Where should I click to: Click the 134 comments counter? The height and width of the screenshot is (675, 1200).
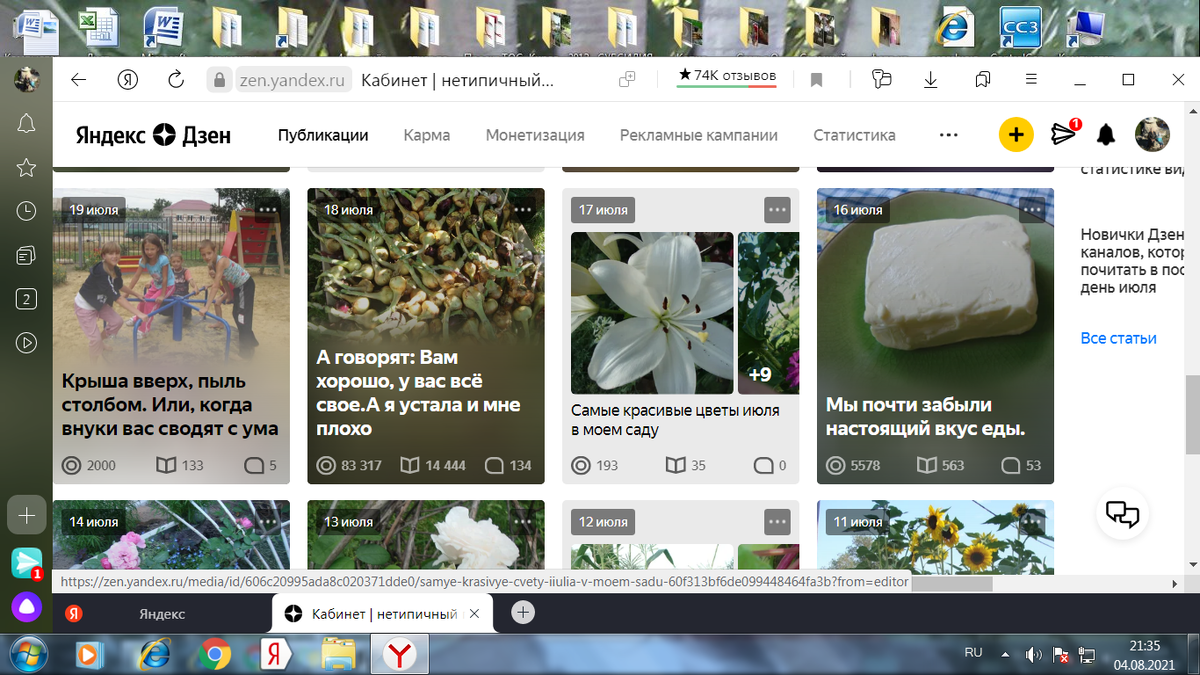[508, 465]
